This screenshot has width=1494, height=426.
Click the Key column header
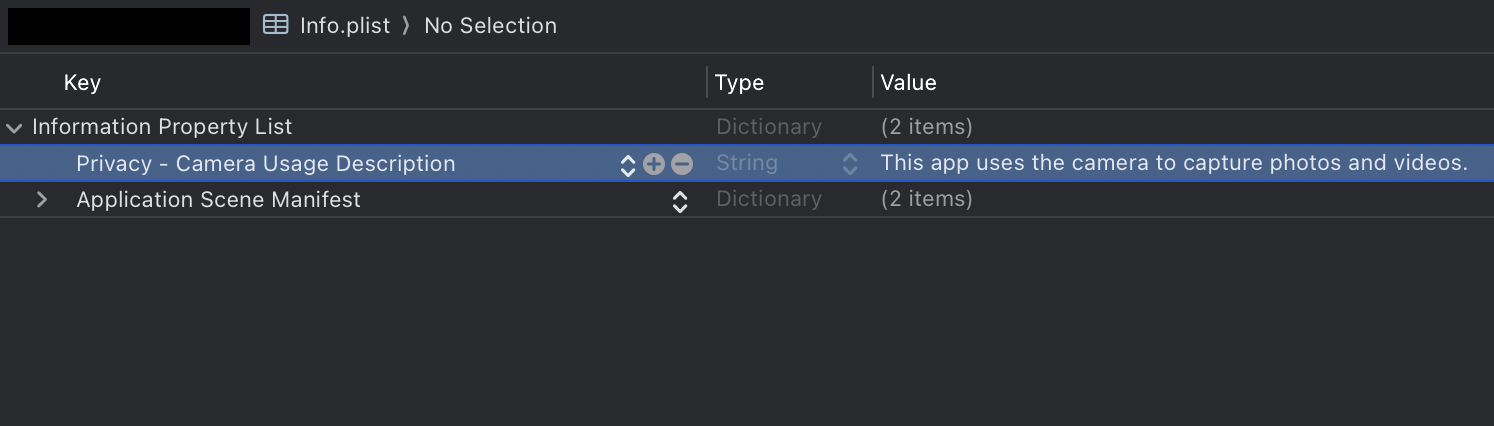click(82, 82)
